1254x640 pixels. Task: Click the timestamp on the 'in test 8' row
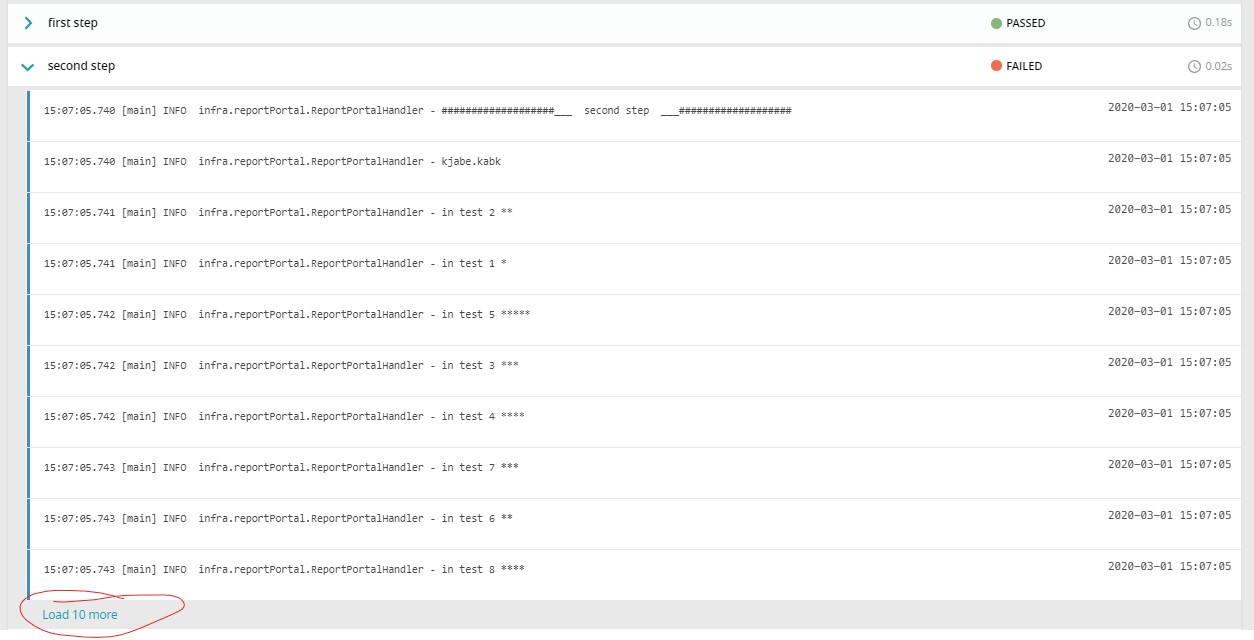coord(1169,567)
